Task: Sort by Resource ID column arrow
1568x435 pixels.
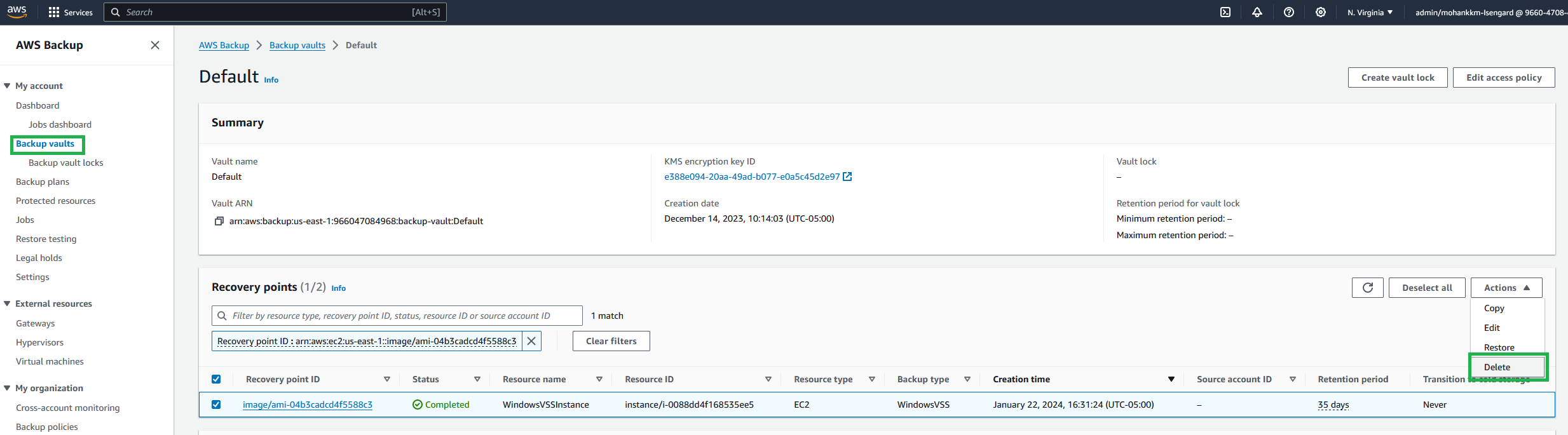Action: pos(768,379)
